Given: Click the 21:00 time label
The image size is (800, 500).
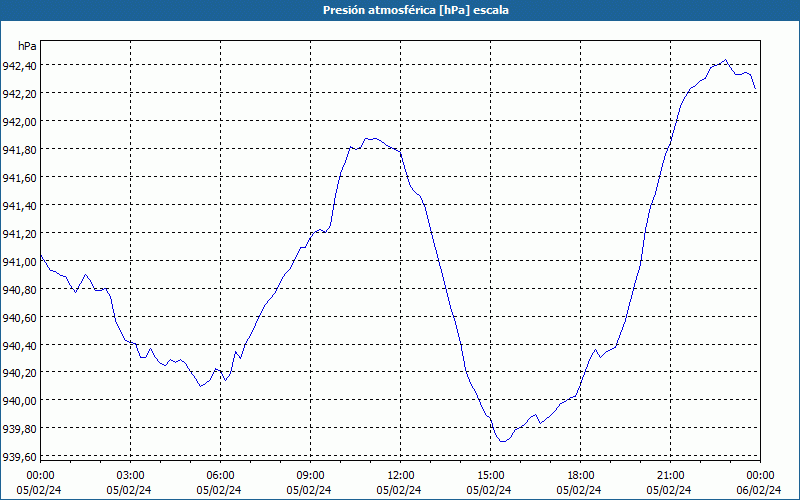Looking at the screenshot, I should click(670, 476).
